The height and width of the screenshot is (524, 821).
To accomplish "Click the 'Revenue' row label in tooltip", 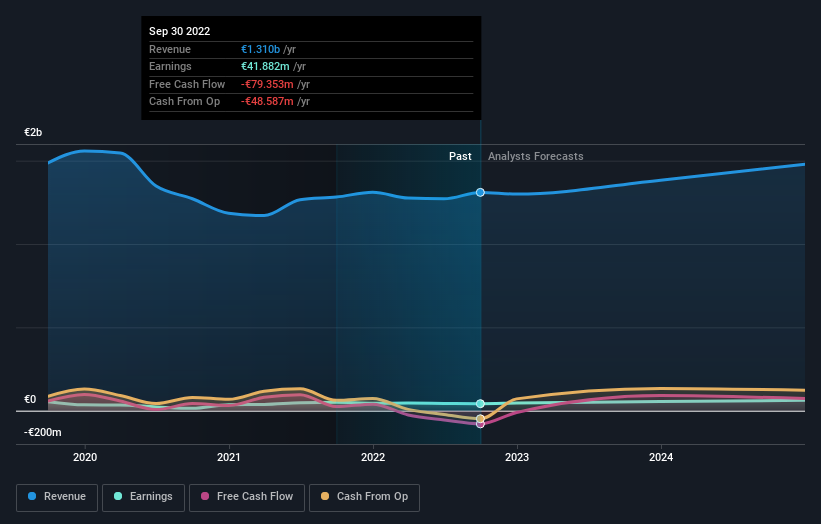I will pos(170,49).
